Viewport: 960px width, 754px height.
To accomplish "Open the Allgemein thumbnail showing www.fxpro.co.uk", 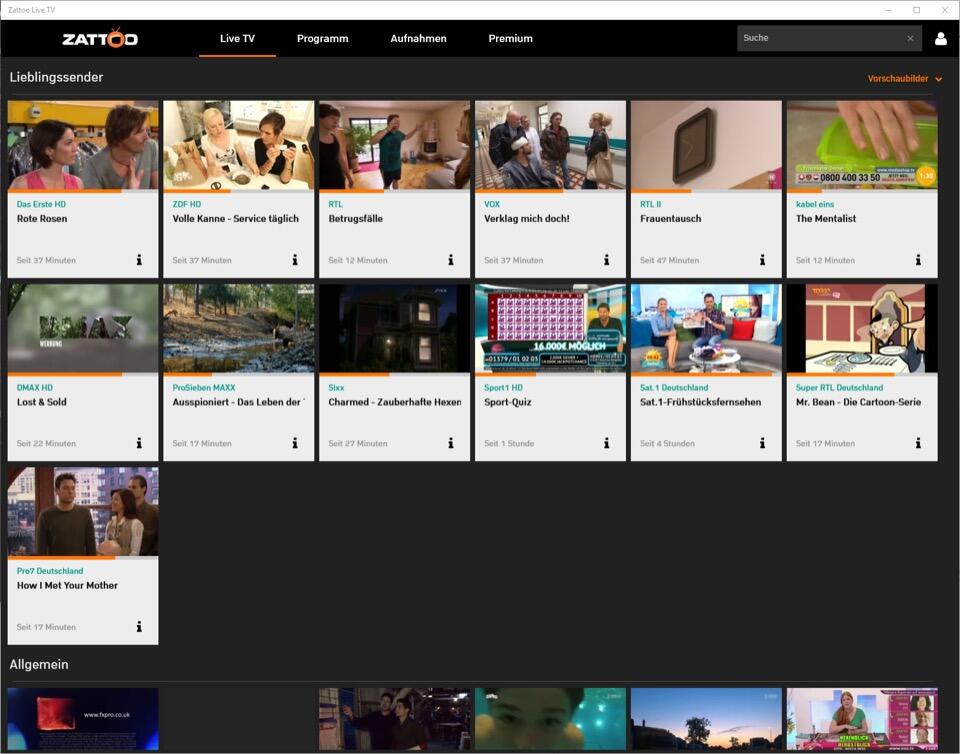I will 83,719.
